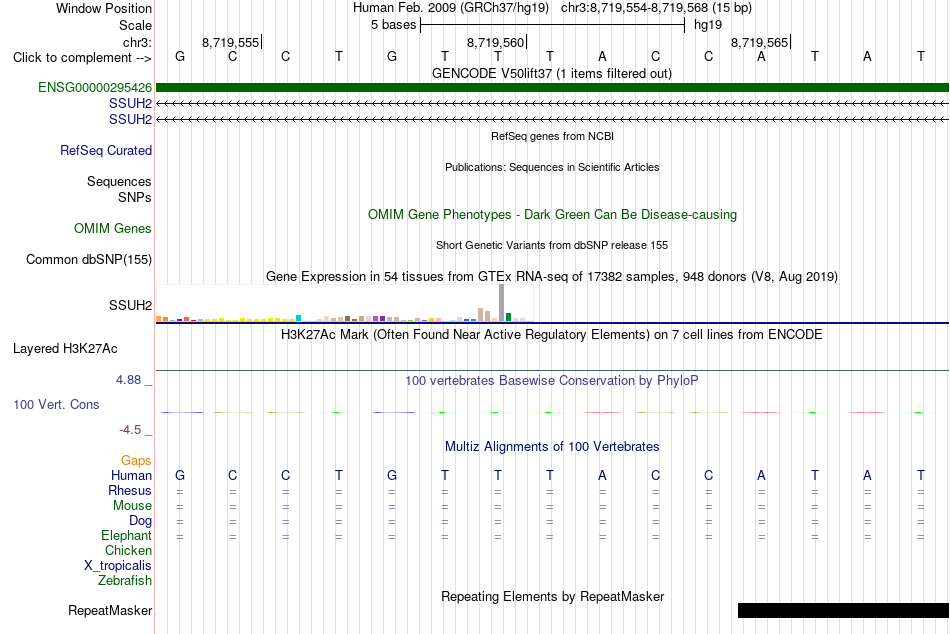
Task: Click 'Repeating Elements by RepeatMasker' title
Action: click(553, 596)
